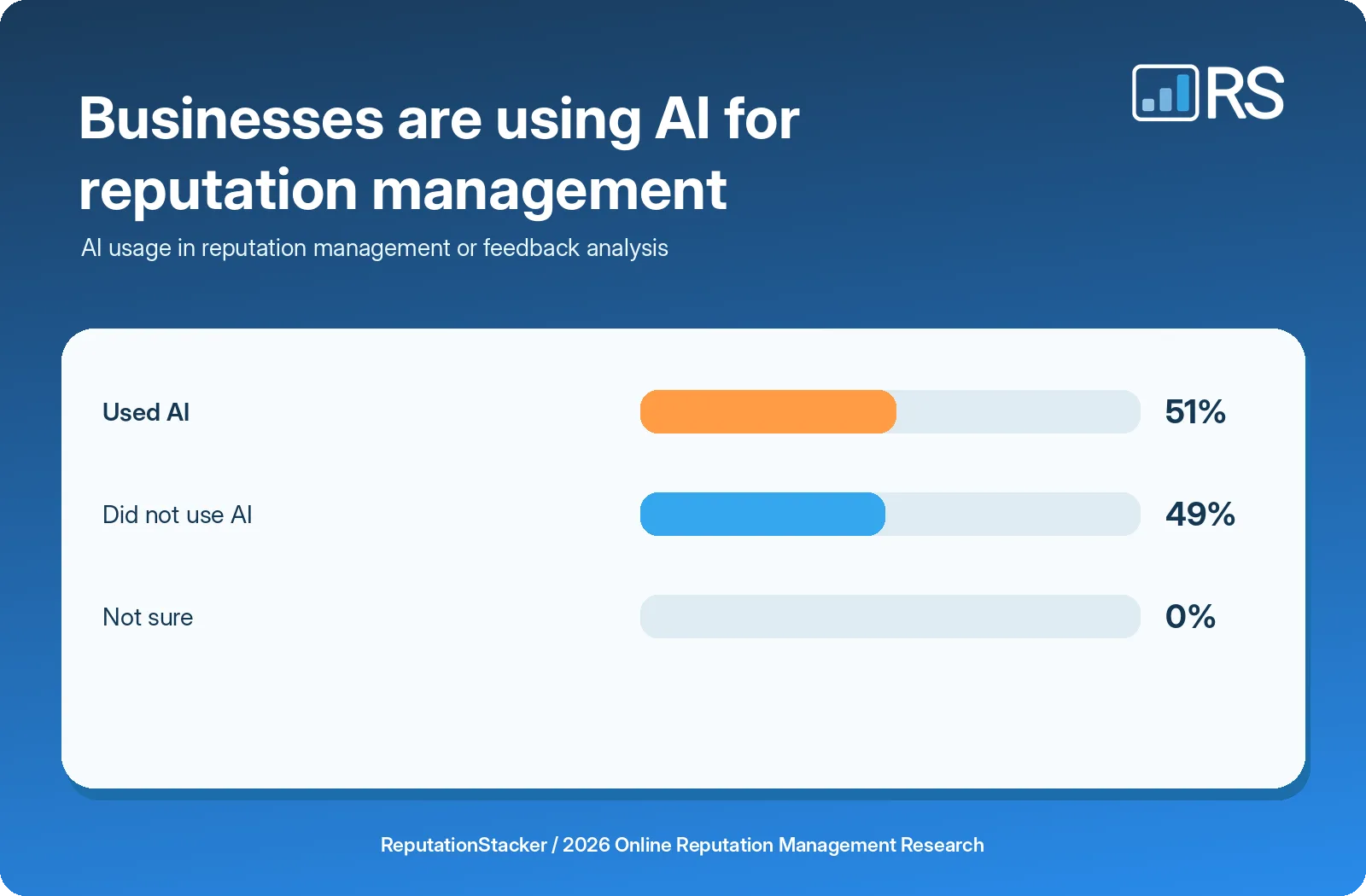Viewport: 1366px width, 896px height.
Task: Click the 0% value
Action: click(x=1190, y=617)
